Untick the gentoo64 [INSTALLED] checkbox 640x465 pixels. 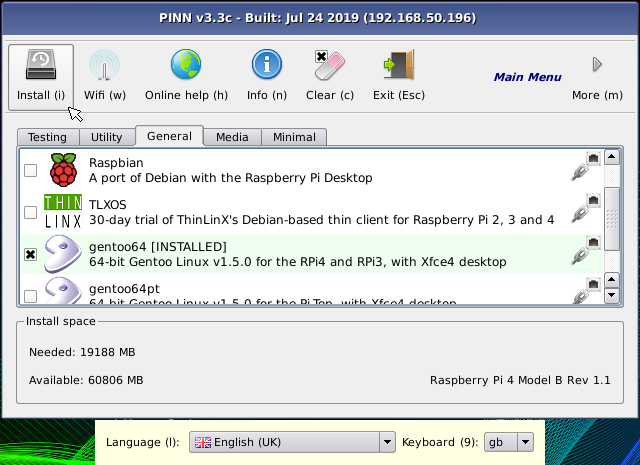pos(31,254)
